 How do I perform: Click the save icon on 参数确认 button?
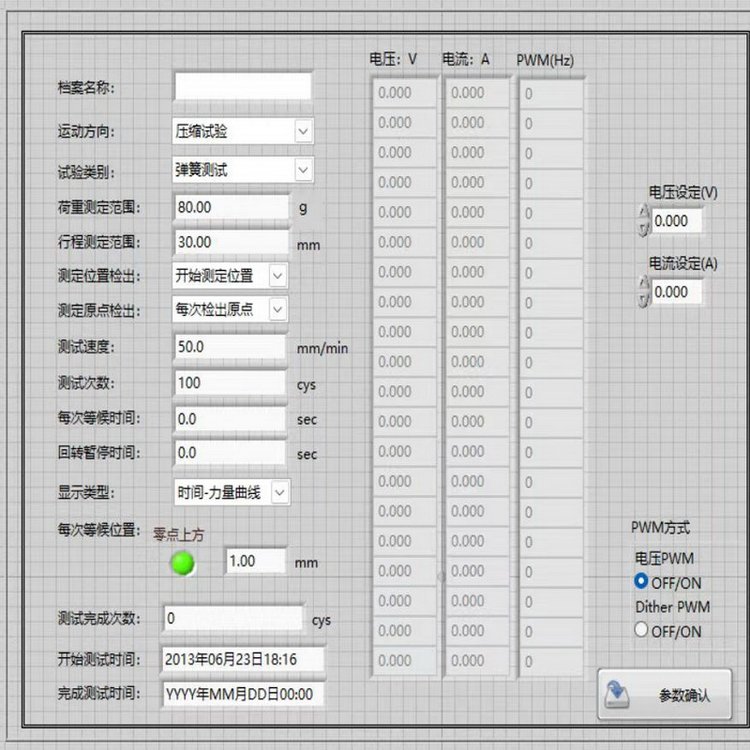pos(617,695)
